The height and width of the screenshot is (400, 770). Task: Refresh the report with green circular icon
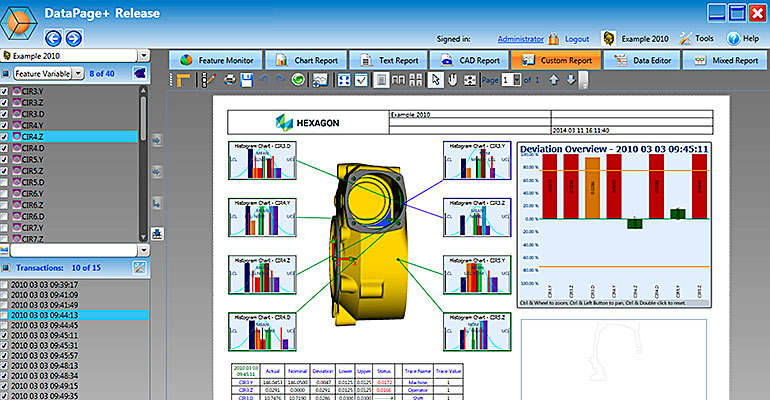298,80
